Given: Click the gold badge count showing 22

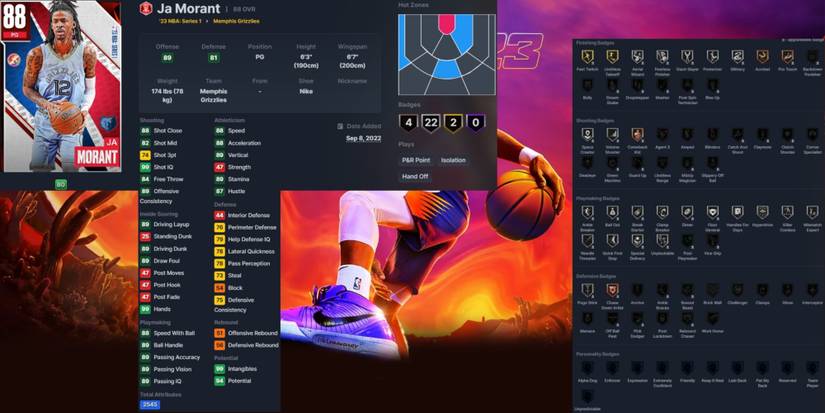Looking at the screenshot, I should click(431, 123).
